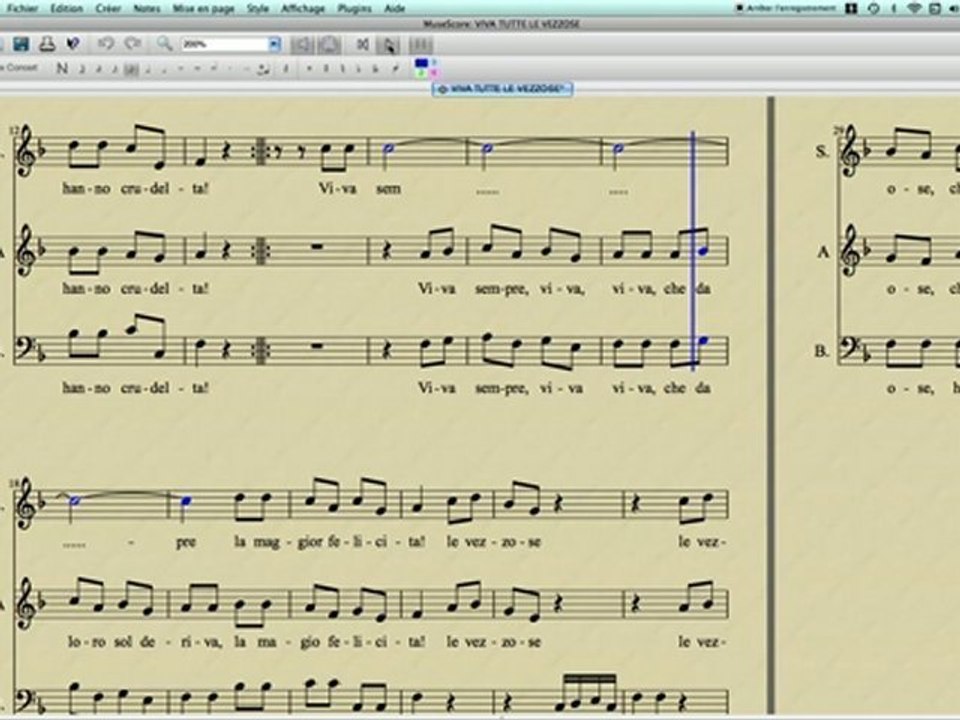Start playback of the score
The image size is (960, 720).
tap(389, 45)
